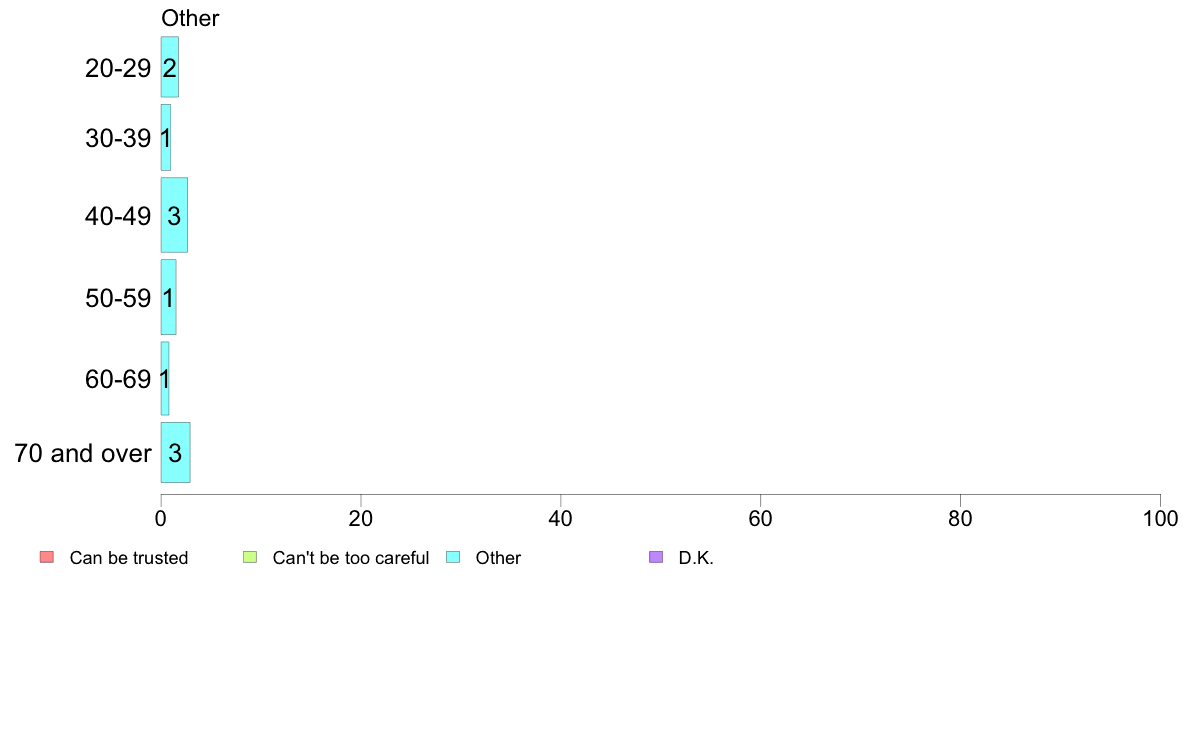The image size is (1188, 736).
Task: Select the 50-59 age group bar
Action: coord(168,297)
